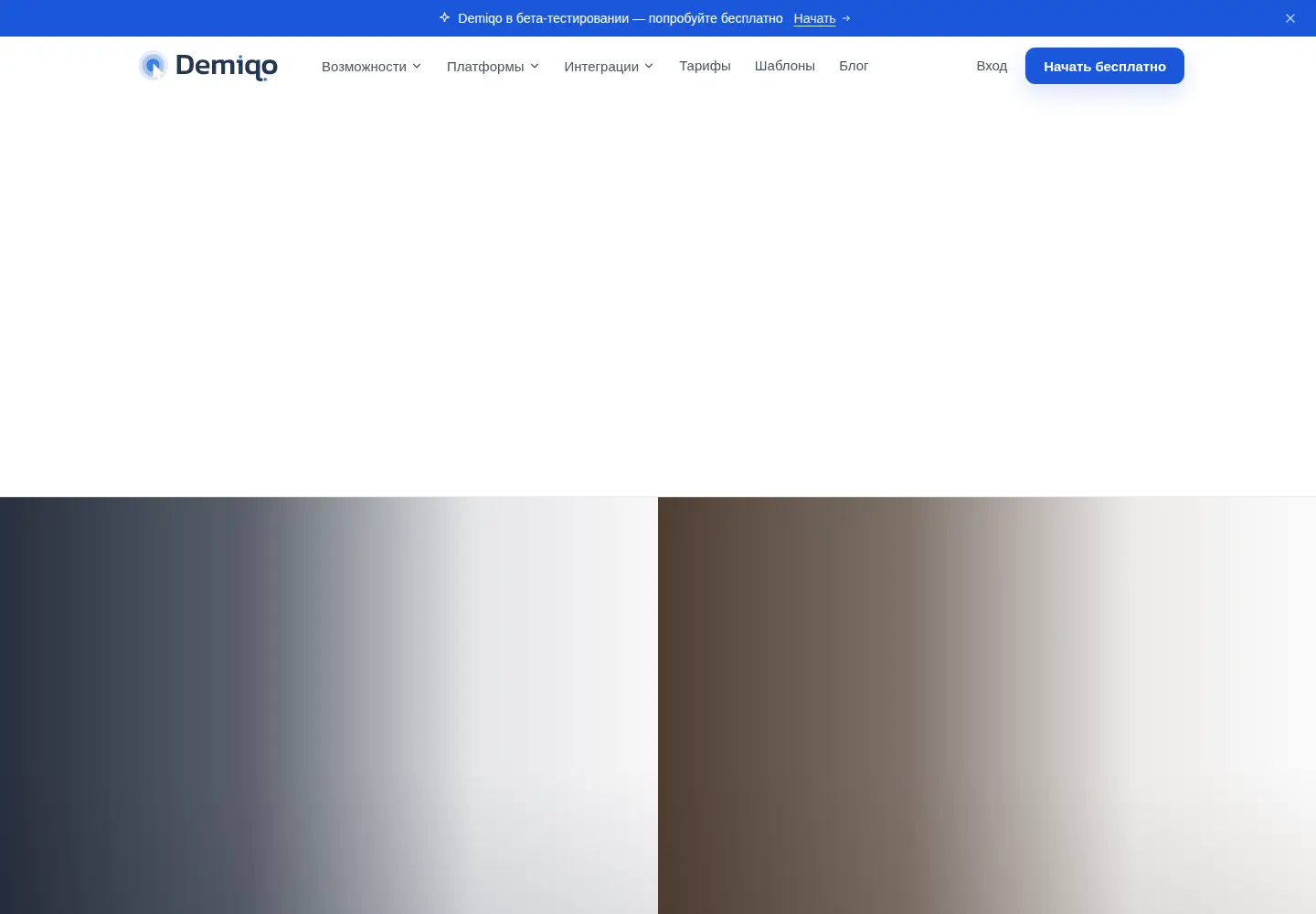The height and width of the screenshot is (914, 1316).
Task: Click the Demiqo wordmark text
Action: pos(227,66)
